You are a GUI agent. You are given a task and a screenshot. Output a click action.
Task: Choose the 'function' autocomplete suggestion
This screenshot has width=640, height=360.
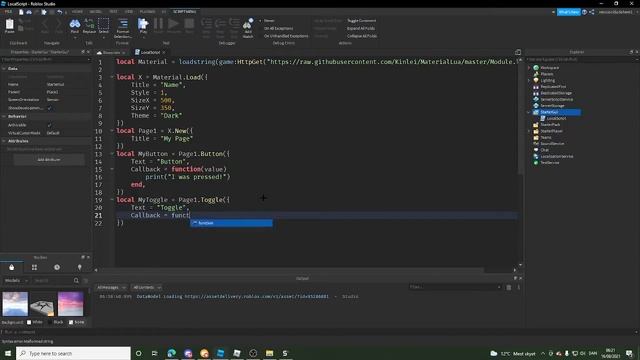click(231, 223)
